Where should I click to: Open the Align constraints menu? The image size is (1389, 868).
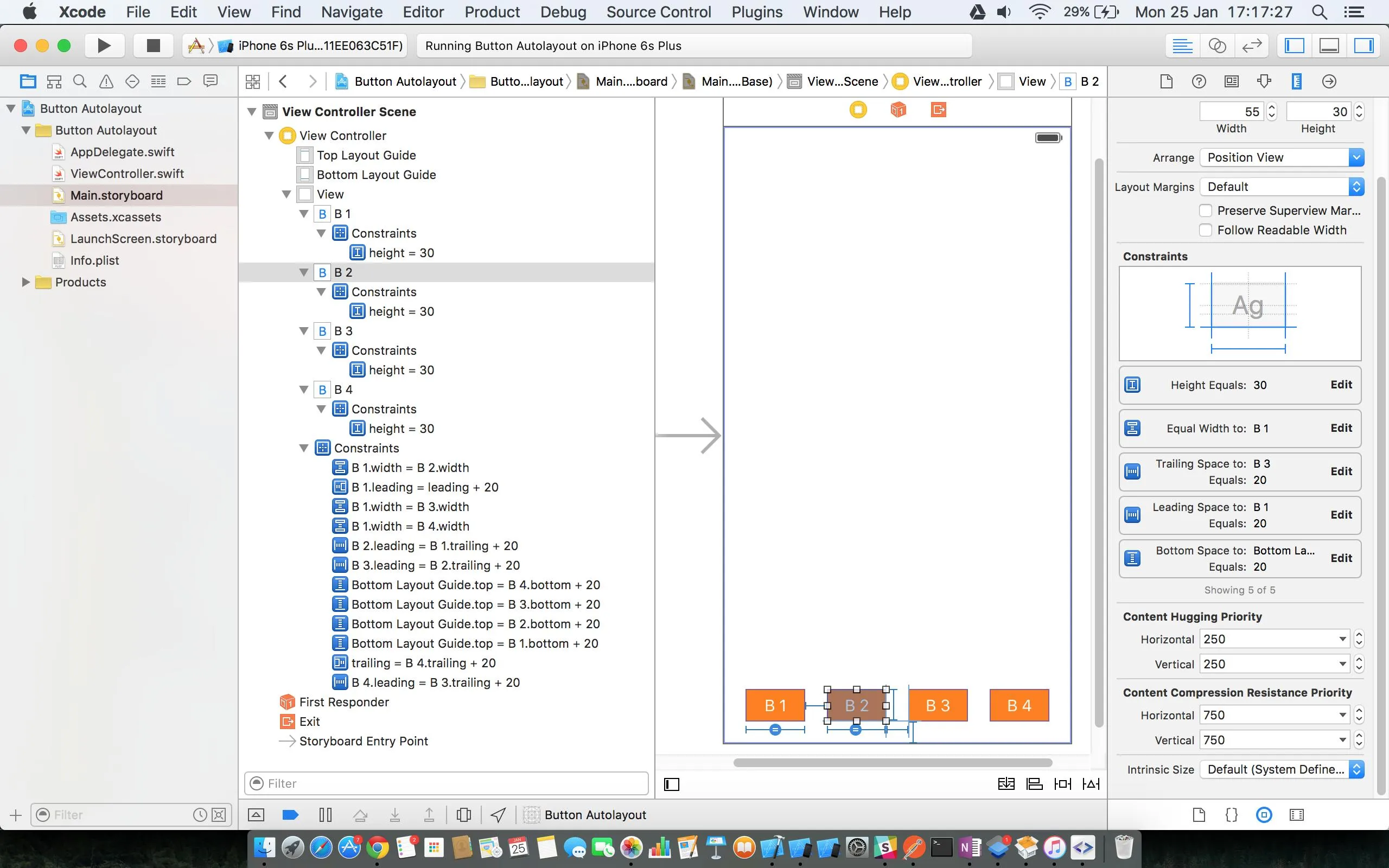click(1034, 783)
